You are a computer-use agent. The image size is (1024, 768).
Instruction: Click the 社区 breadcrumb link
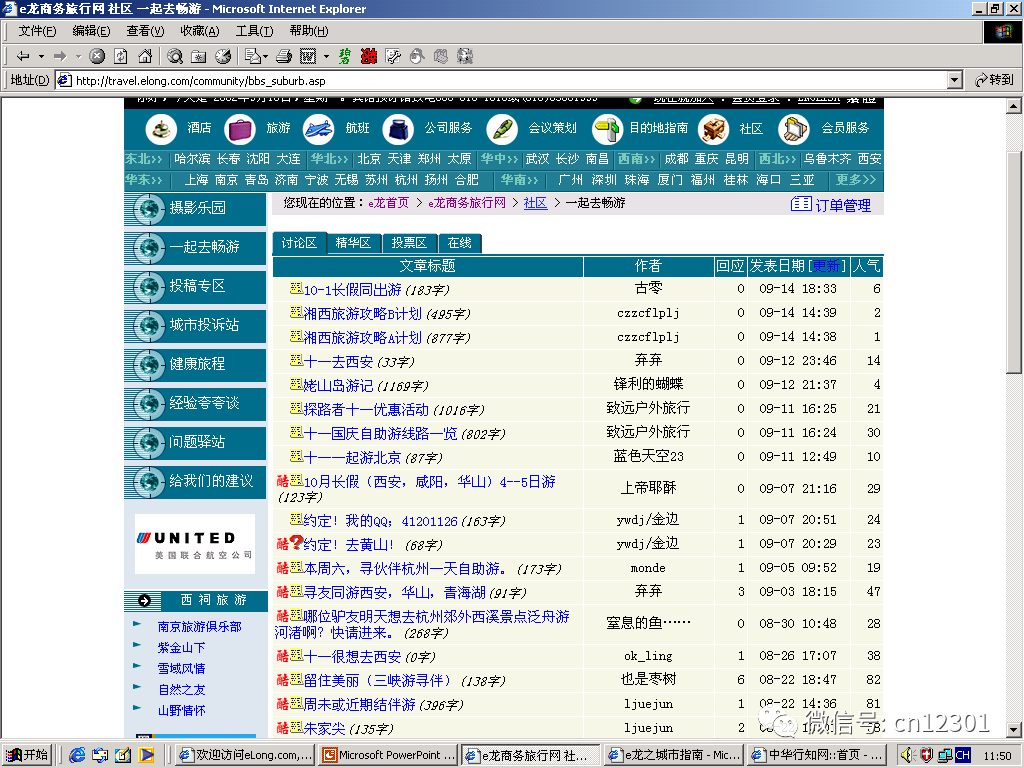tap(536, 203)
